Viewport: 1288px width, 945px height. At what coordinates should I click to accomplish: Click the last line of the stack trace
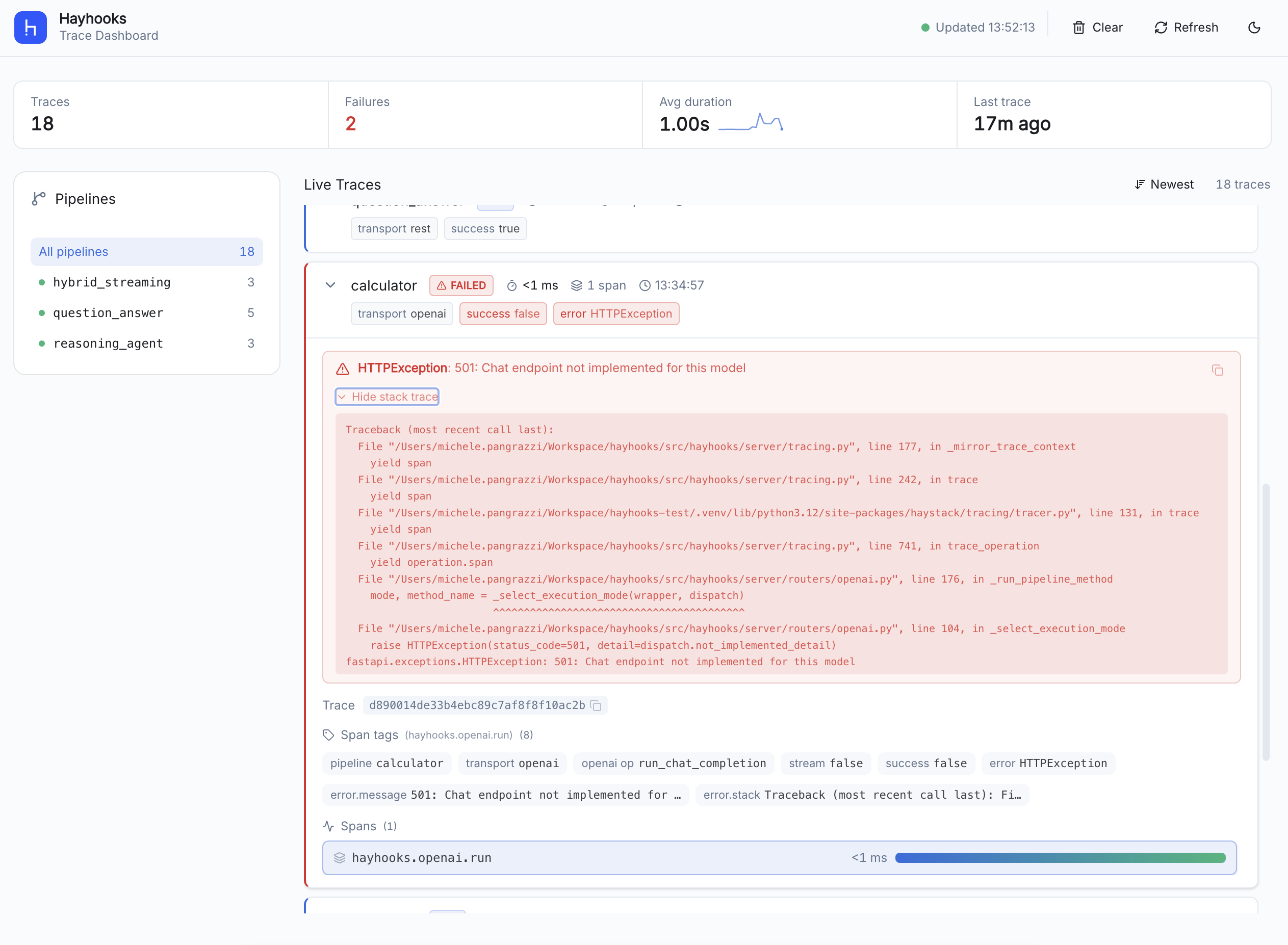pyautogui.click(x=600, y=662)
